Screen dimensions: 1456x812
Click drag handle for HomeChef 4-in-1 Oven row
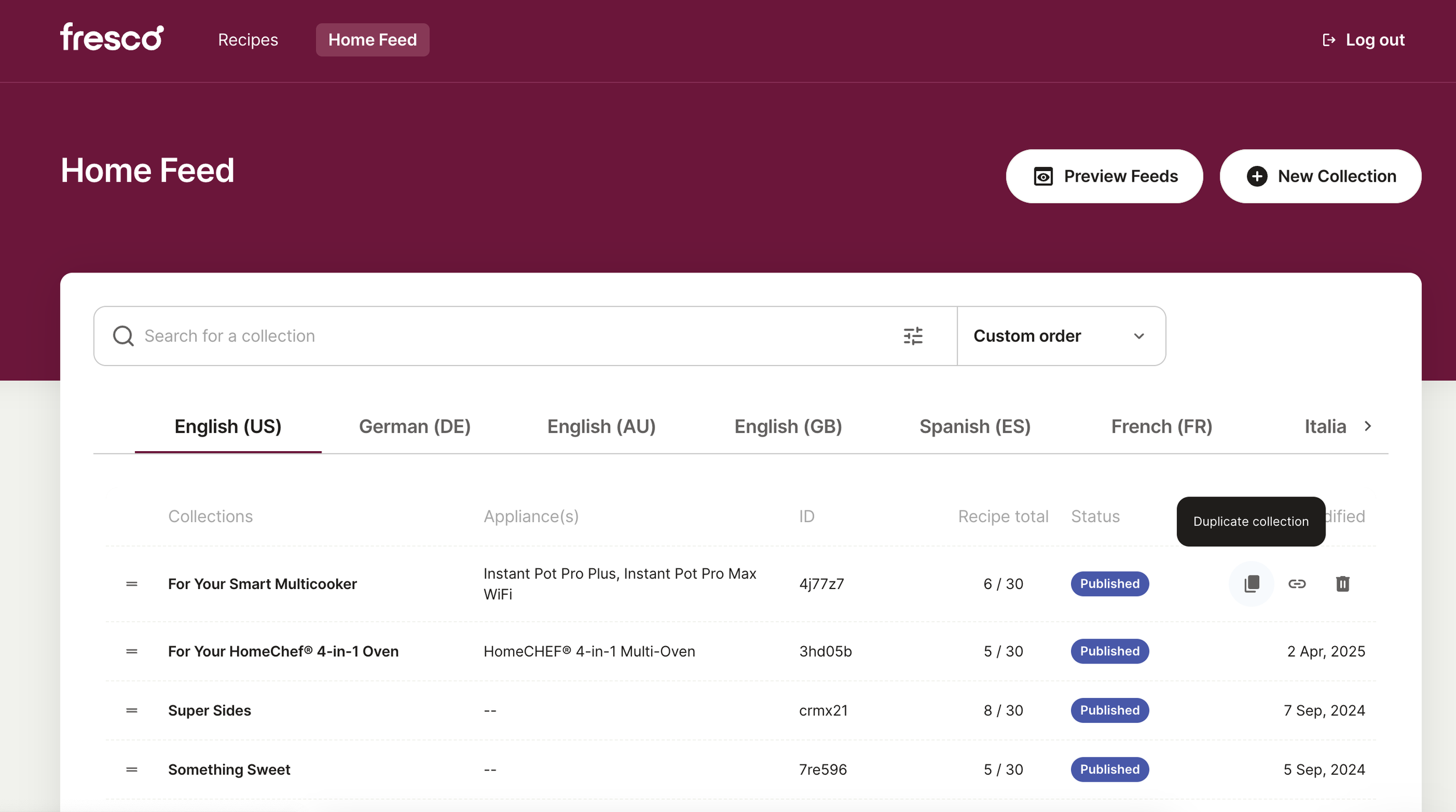click(132, 651)
